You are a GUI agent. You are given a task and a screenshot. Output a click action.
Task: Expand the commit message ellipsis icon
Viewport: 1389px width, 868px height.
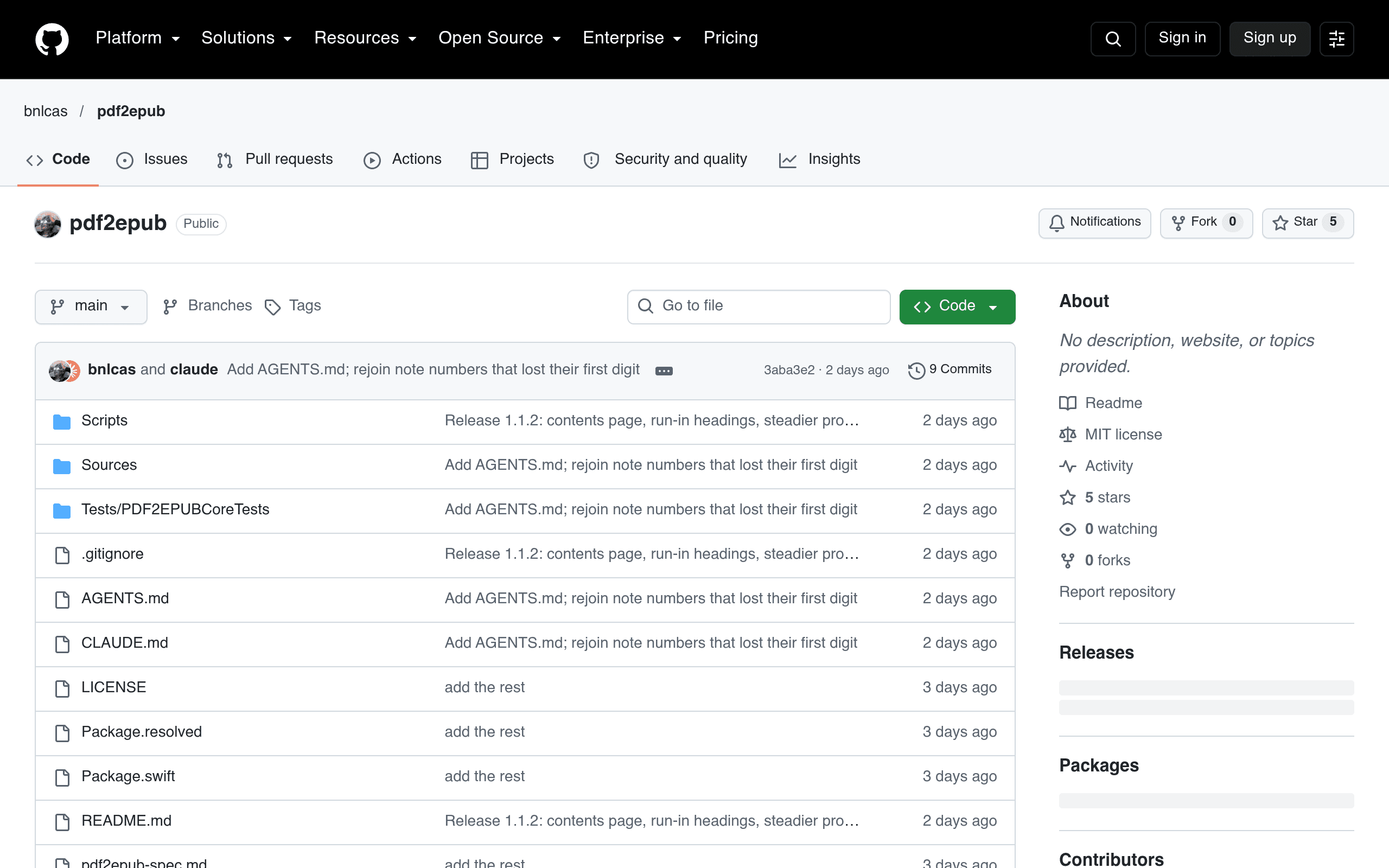(x=664, y=371)
